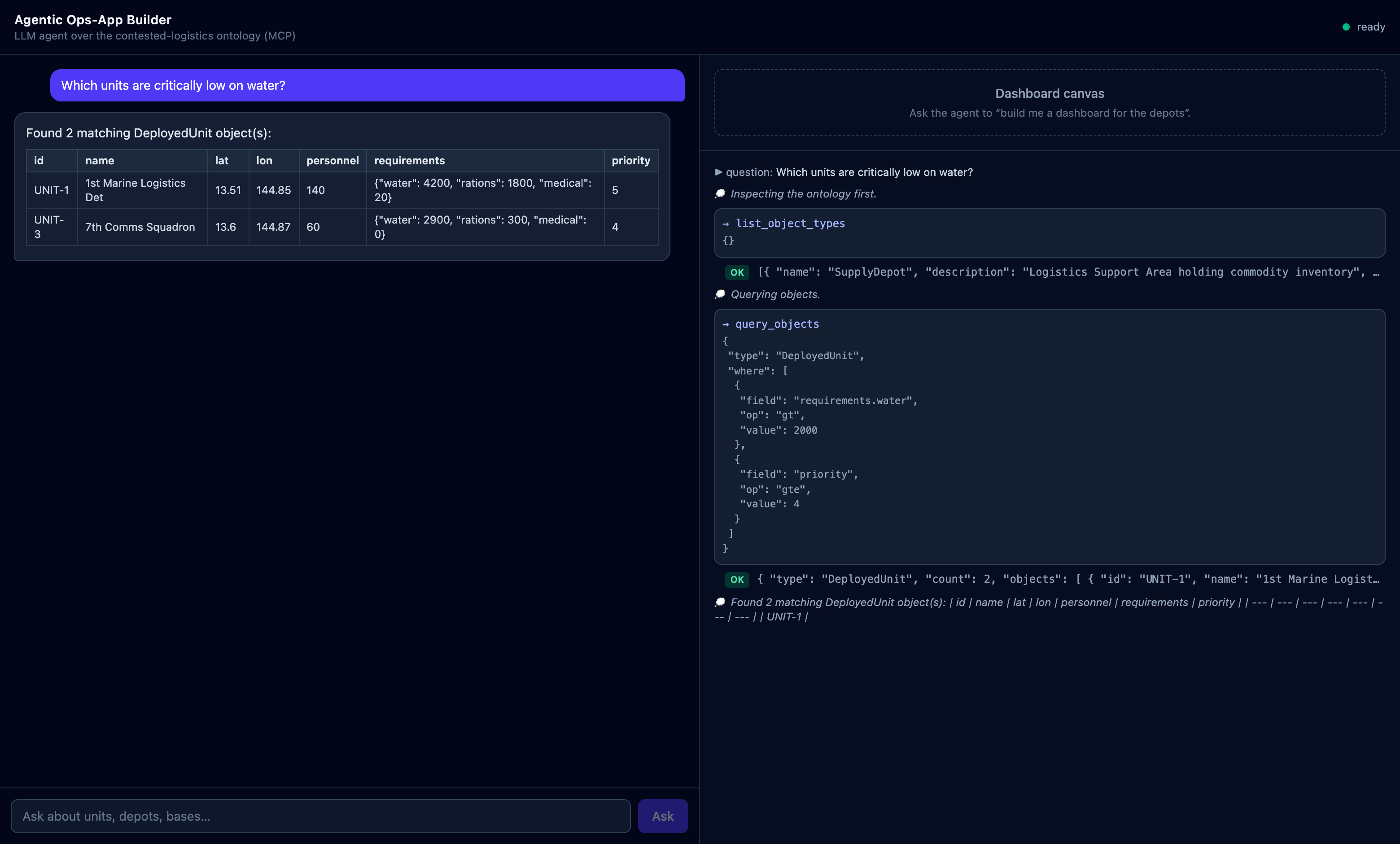Screen dimensions: 1400x844
Task: Expand the question disclosure triangle in the trace
Action: point(719,172)
